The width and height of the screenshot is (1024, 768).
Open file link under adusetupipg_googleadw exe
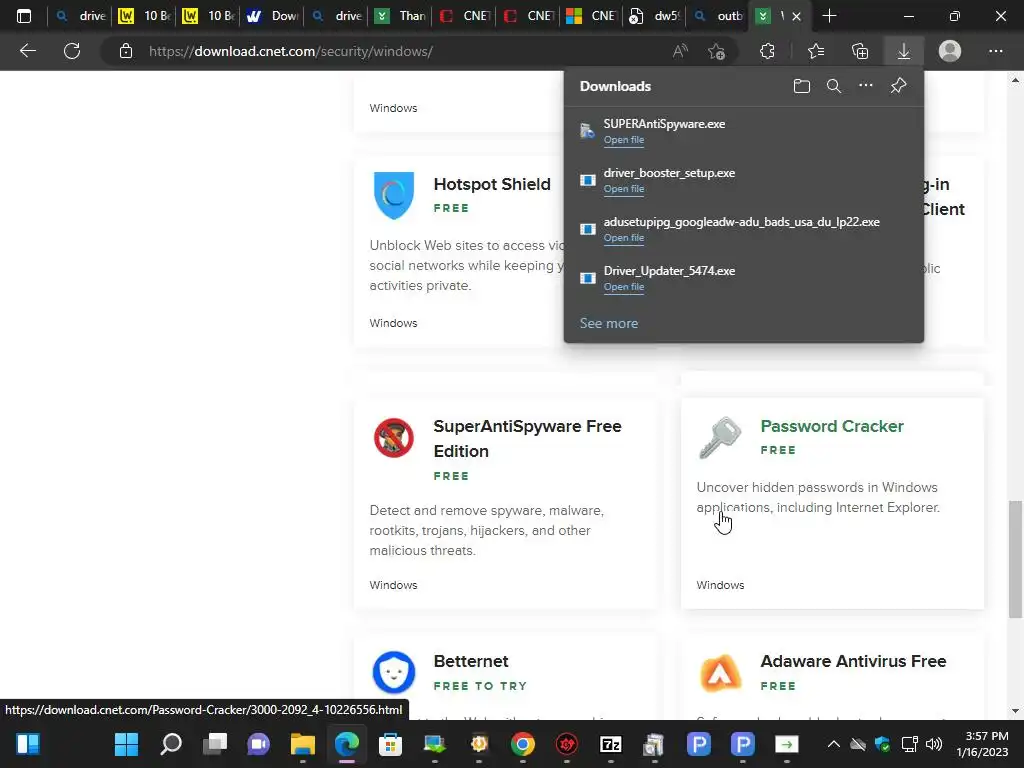(x=624, y=238)
